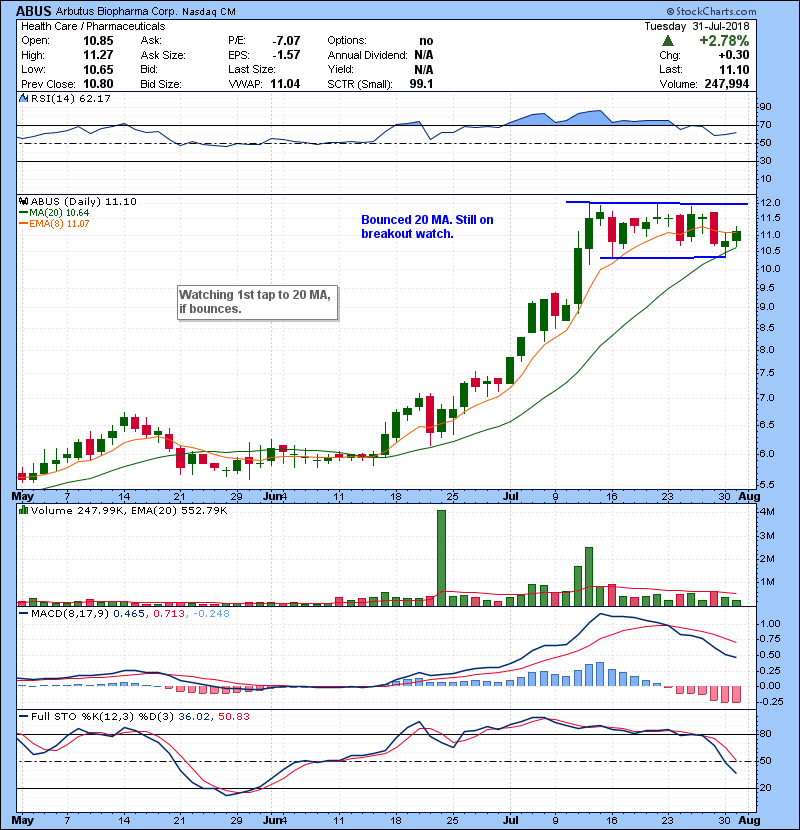This screenshot has width=800, height=830.
Task: Click the candlestick icon beside ABUS (Daily)
Action: coord(23,202)
